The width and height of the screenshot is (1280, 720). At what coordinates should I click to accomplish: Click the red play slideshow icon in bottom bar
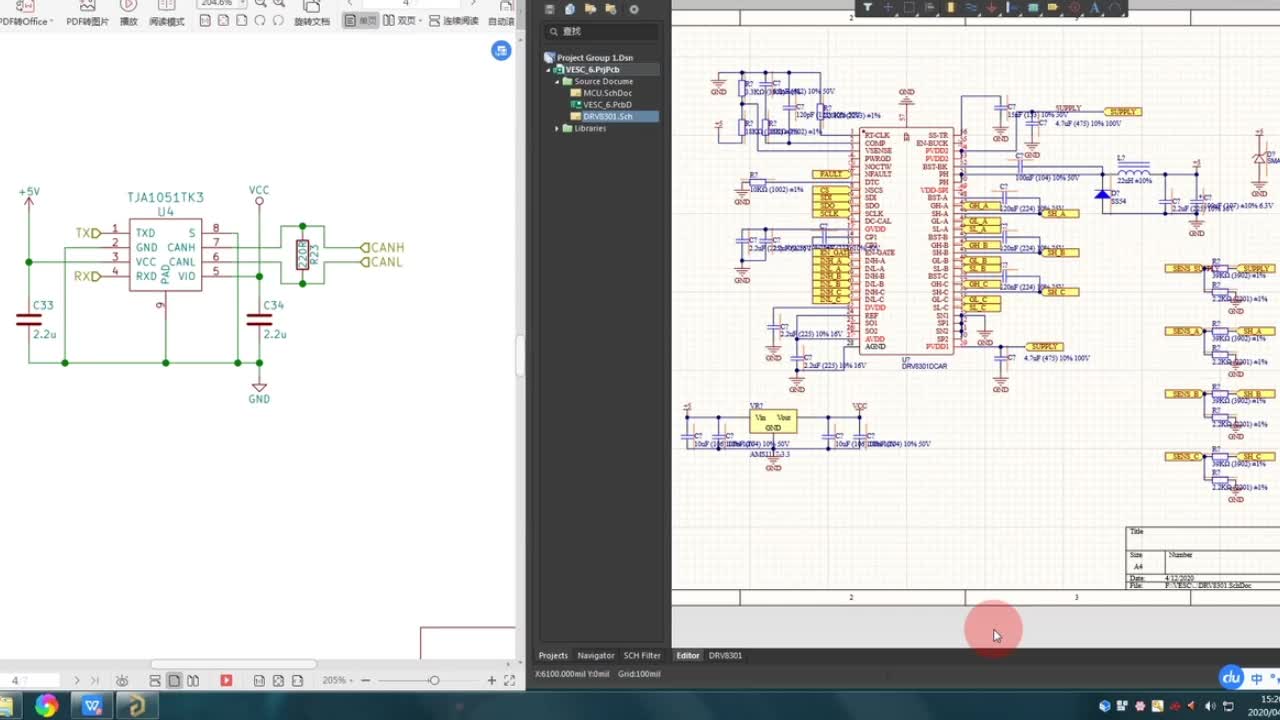tap(226, 681)
